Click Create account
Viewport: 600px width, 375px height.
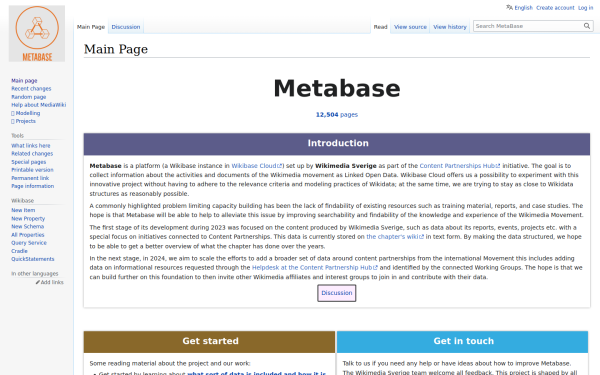pyautogui.click(x=555, y=8)
